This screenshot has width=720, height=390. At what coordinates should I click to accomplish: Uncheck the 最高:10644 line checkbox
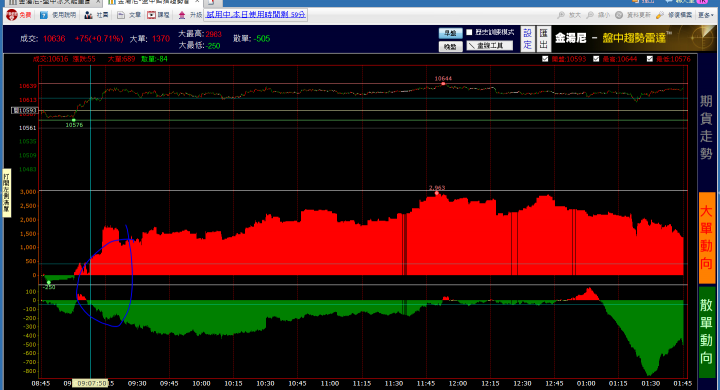point(596,59)
